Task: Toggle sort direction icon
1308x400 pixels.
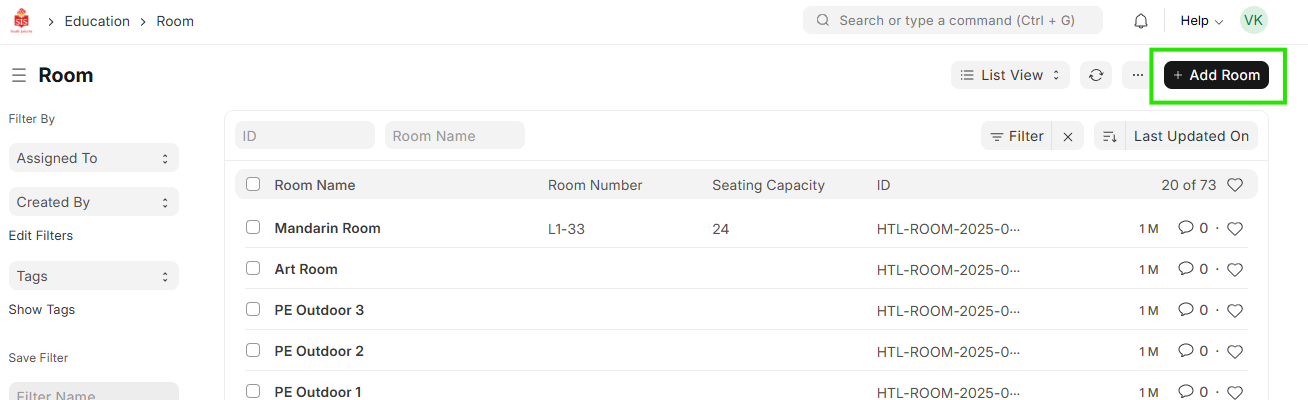Action: click(x=1109, y=137)
